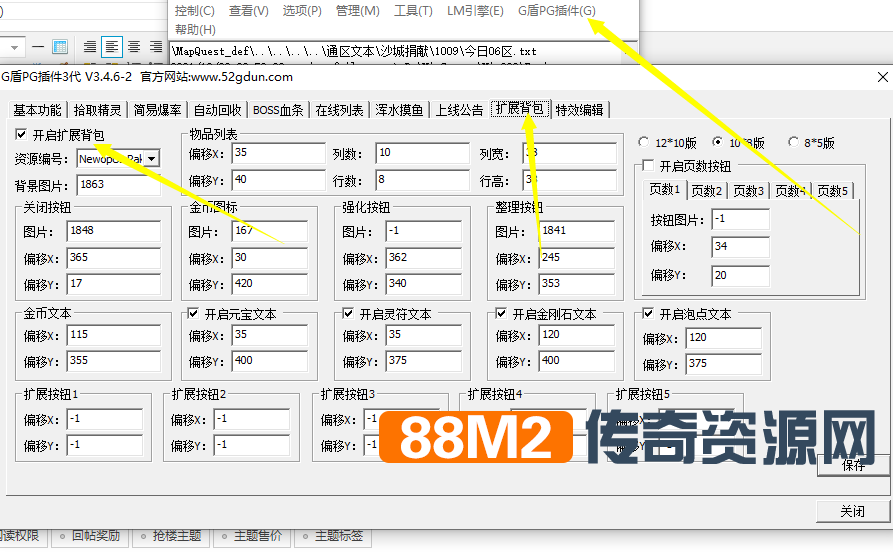Screen dimensions: 893x553
Task: Click 扩展按钮2 偏移Y field
Action: 252,445
